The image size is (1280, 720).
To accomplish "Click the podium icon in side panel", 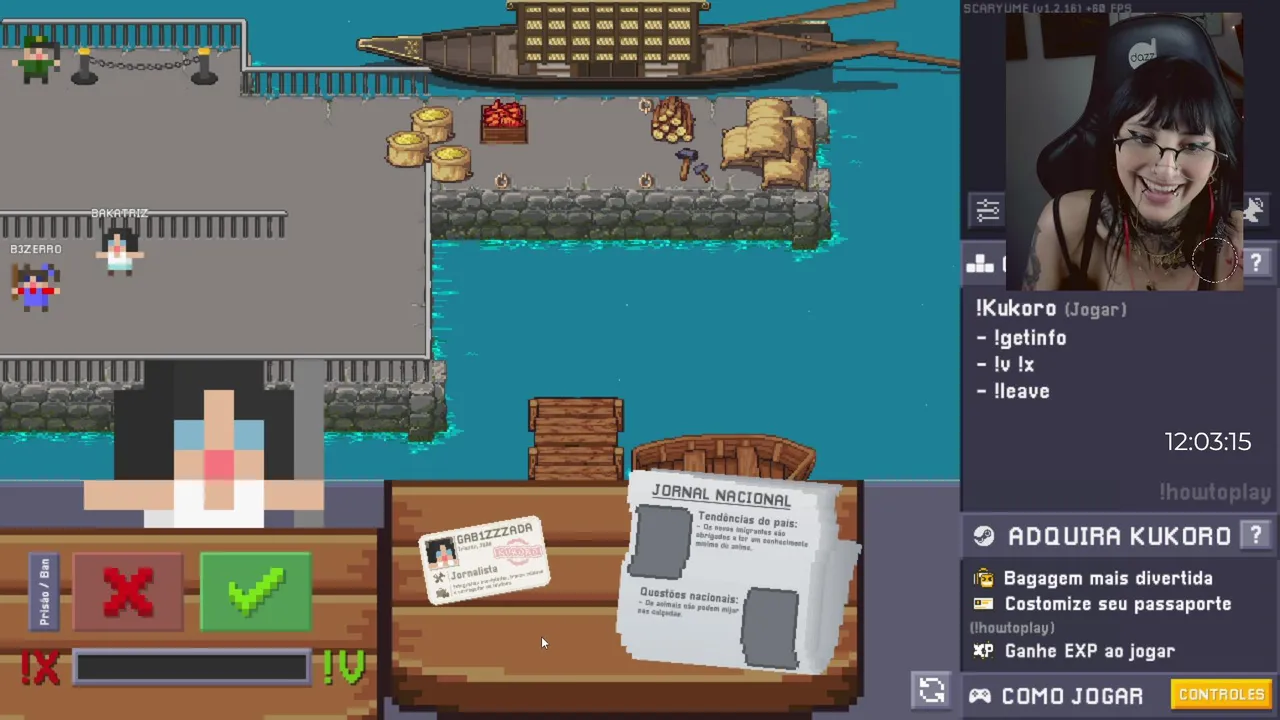I will 981,264.
